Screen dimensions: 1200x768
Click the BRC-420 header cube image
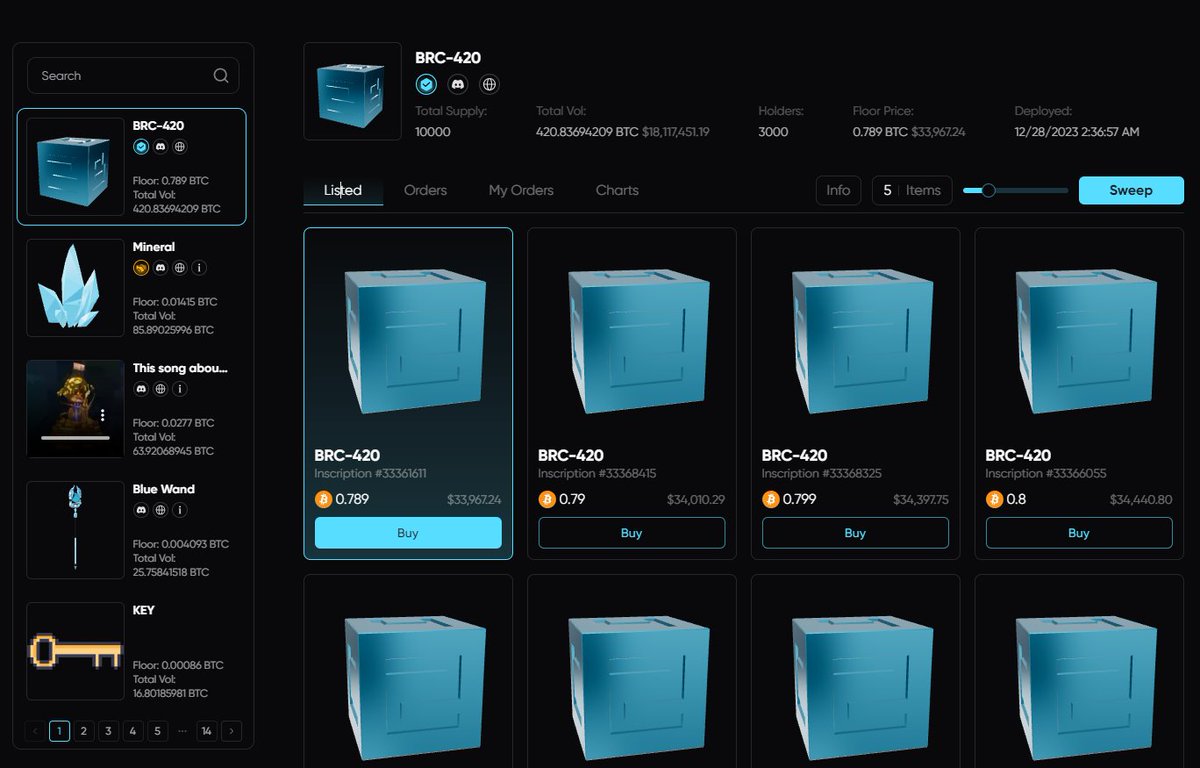(352, 91)
